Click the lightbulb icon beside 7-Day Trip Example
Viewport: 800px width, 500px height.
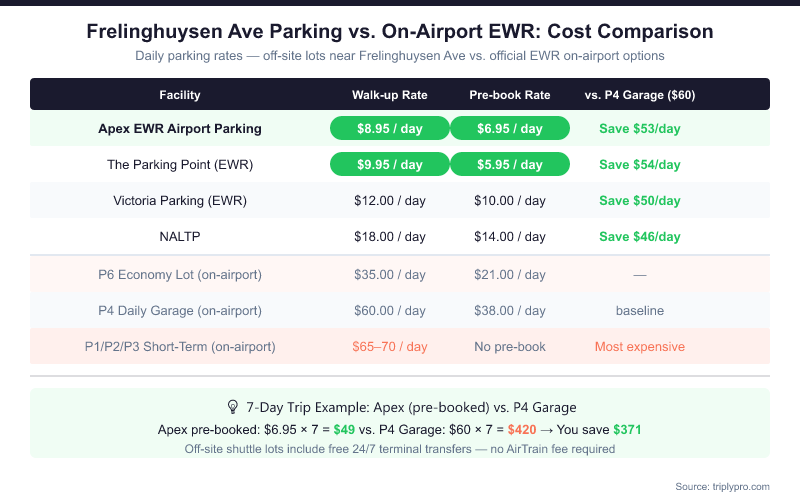233,407
